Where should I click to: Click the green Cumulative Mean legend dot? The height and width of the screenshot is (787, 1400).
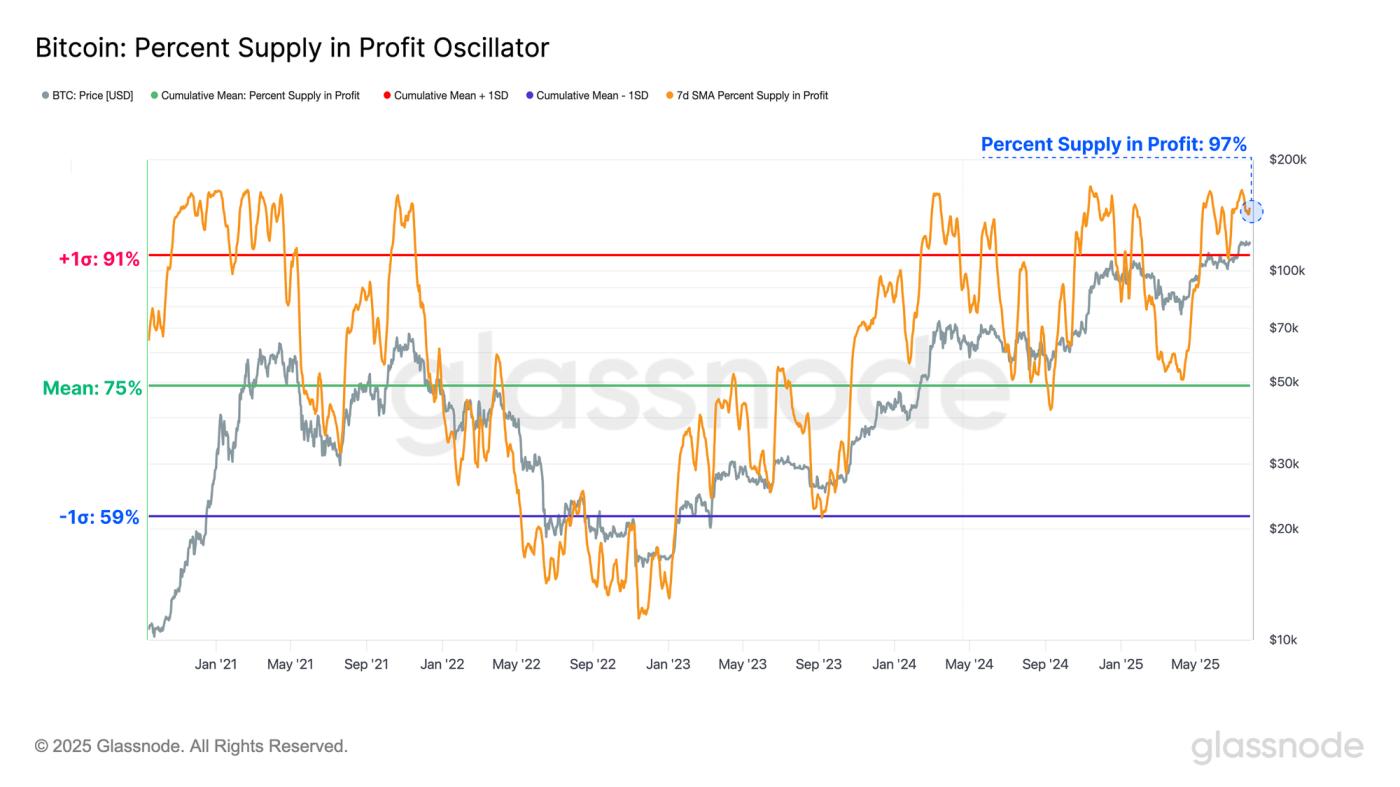[x=154, y=96]
